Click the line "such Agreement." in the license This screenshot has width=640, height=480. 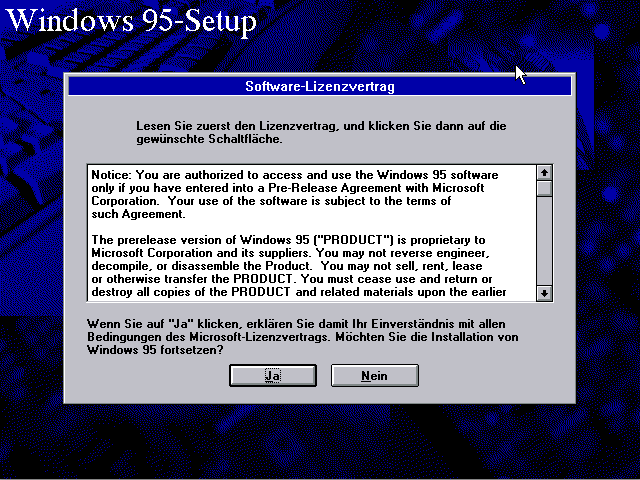click(x=138, y=214)
